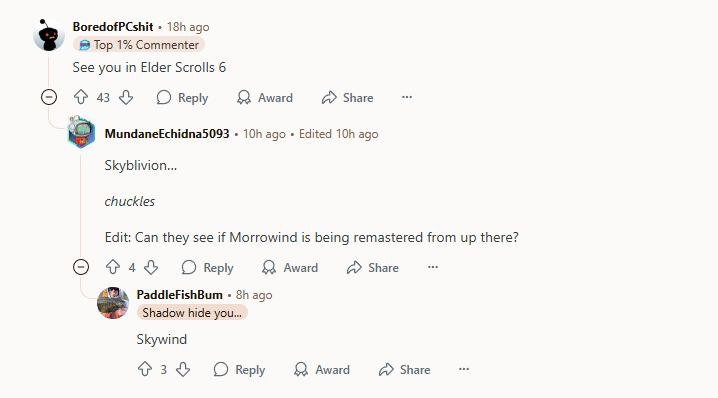Reply to the Elder Scrolls 6 comment
Viewport: 718px width, 398px height.
click(x=182, y=98)
